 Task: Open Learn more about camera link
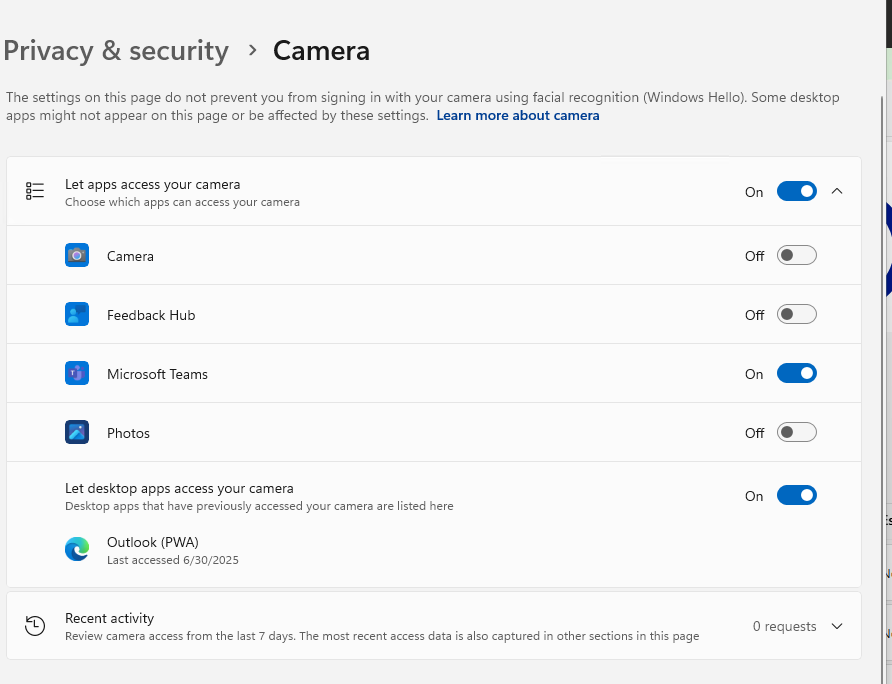[518, 115]
